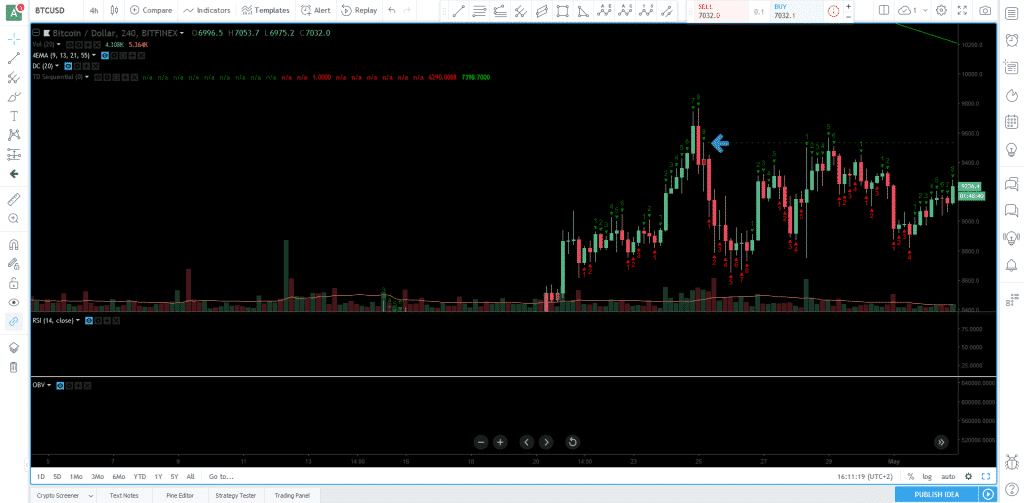This screenshot has width=1024, height=503.
Task: Toggle drawings sync link icon
Action: point(14,321)
